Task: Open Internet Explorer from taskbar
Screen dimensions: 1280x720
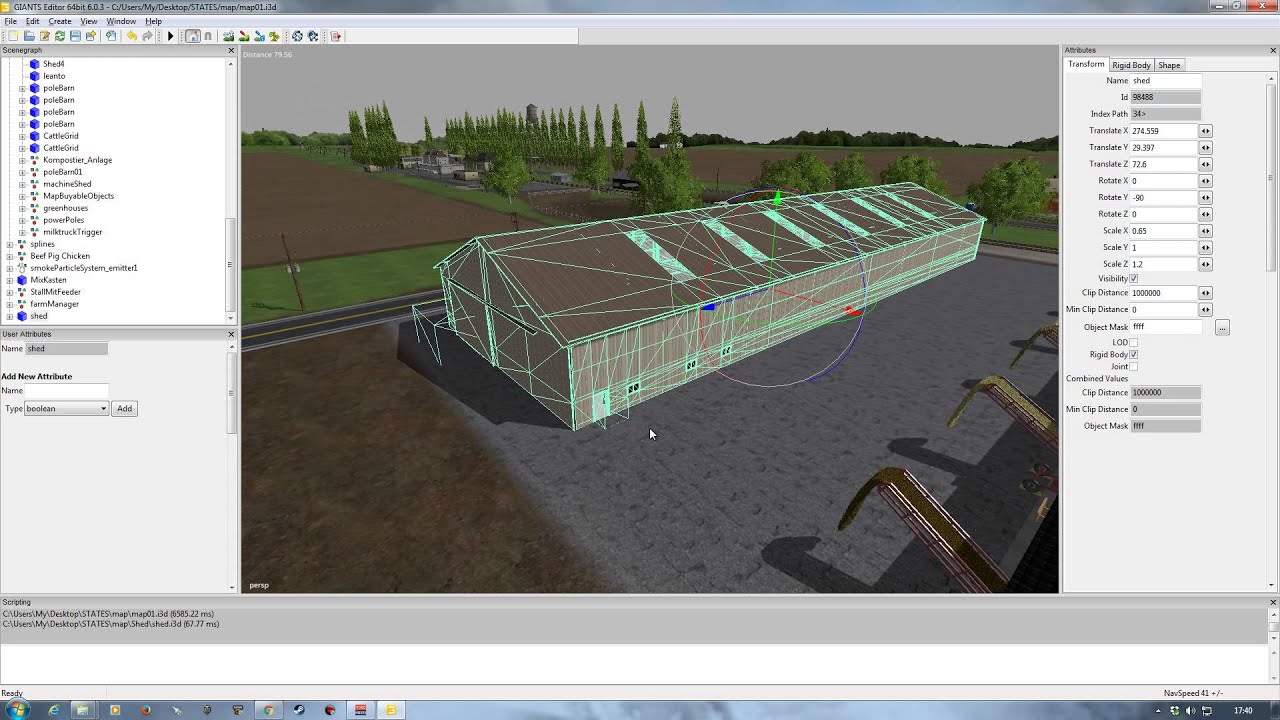Action: [53, 710]
